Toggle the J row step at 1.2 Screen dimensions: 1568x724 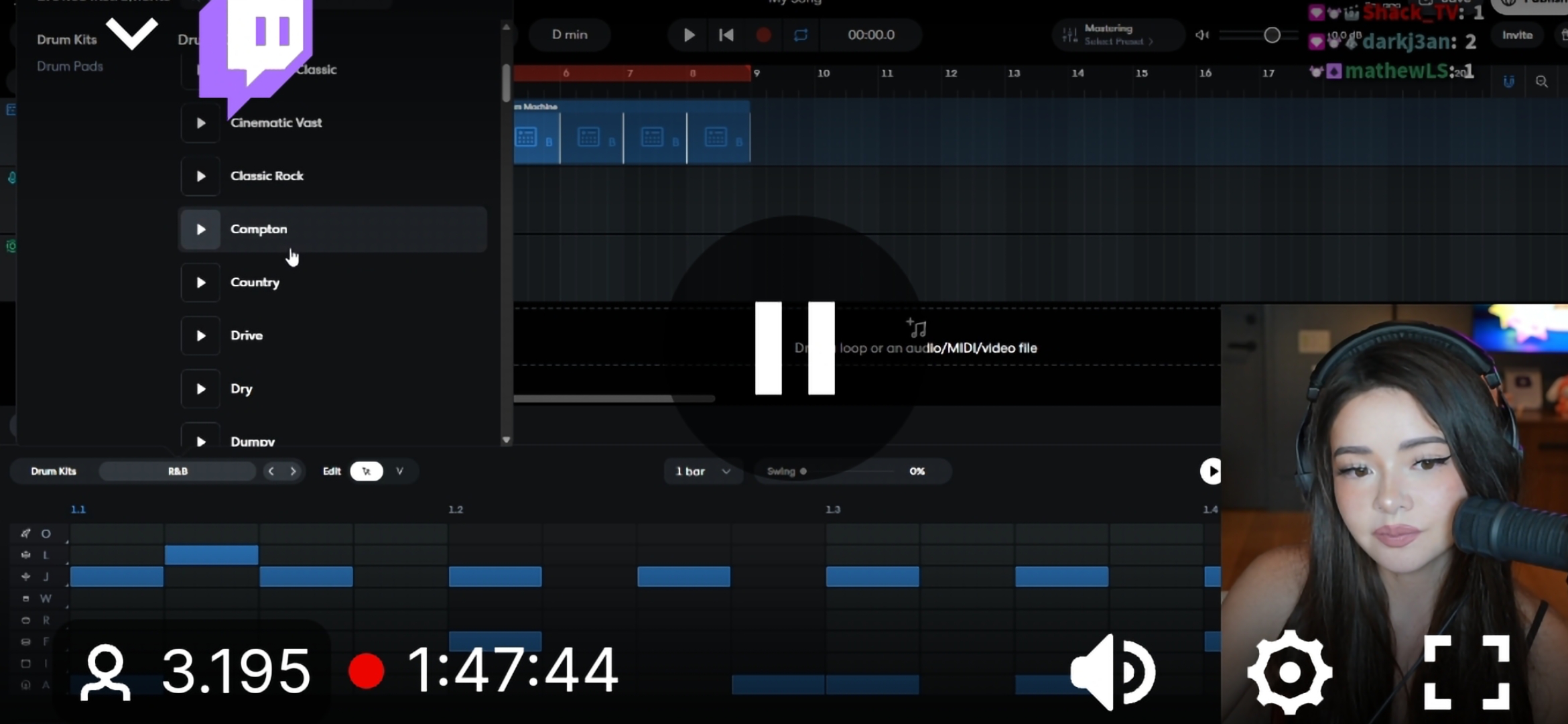[495, 577]
